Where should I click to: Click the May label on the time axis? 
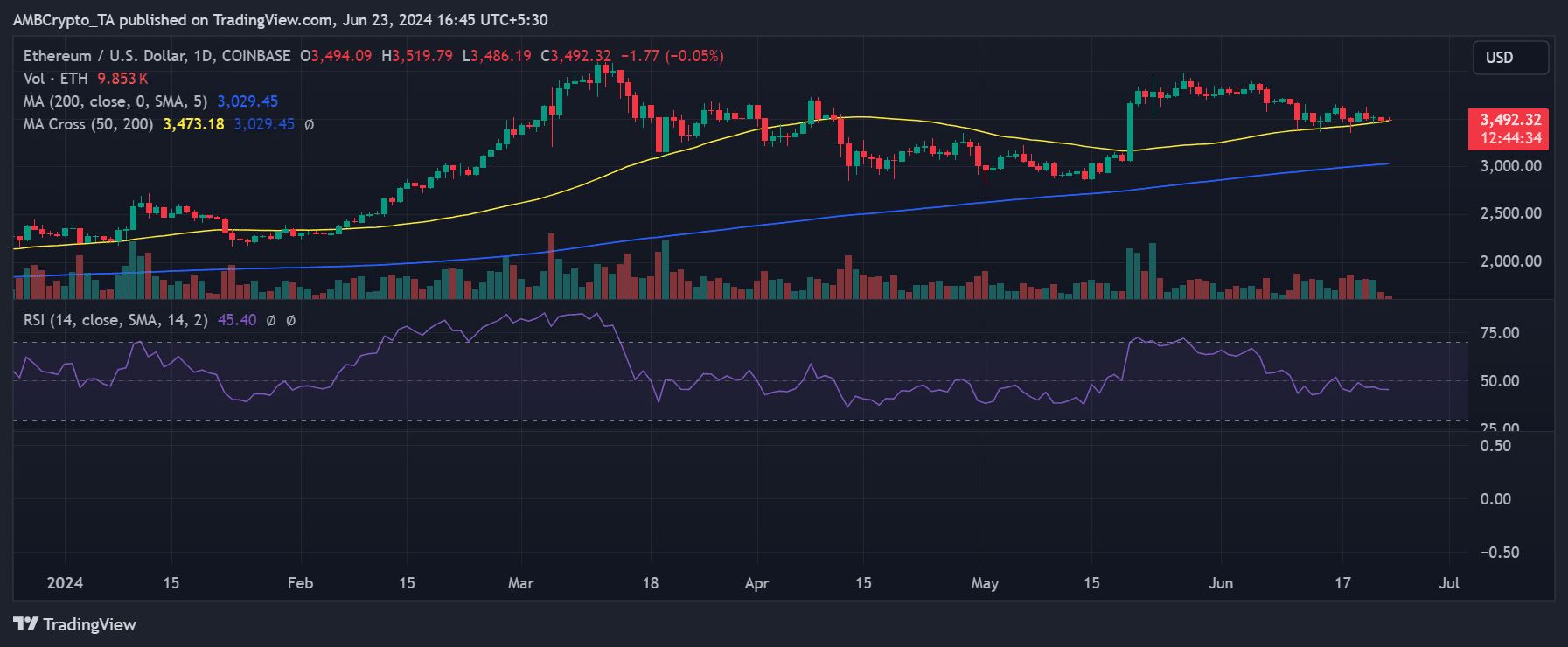click(x=985, y=583)
